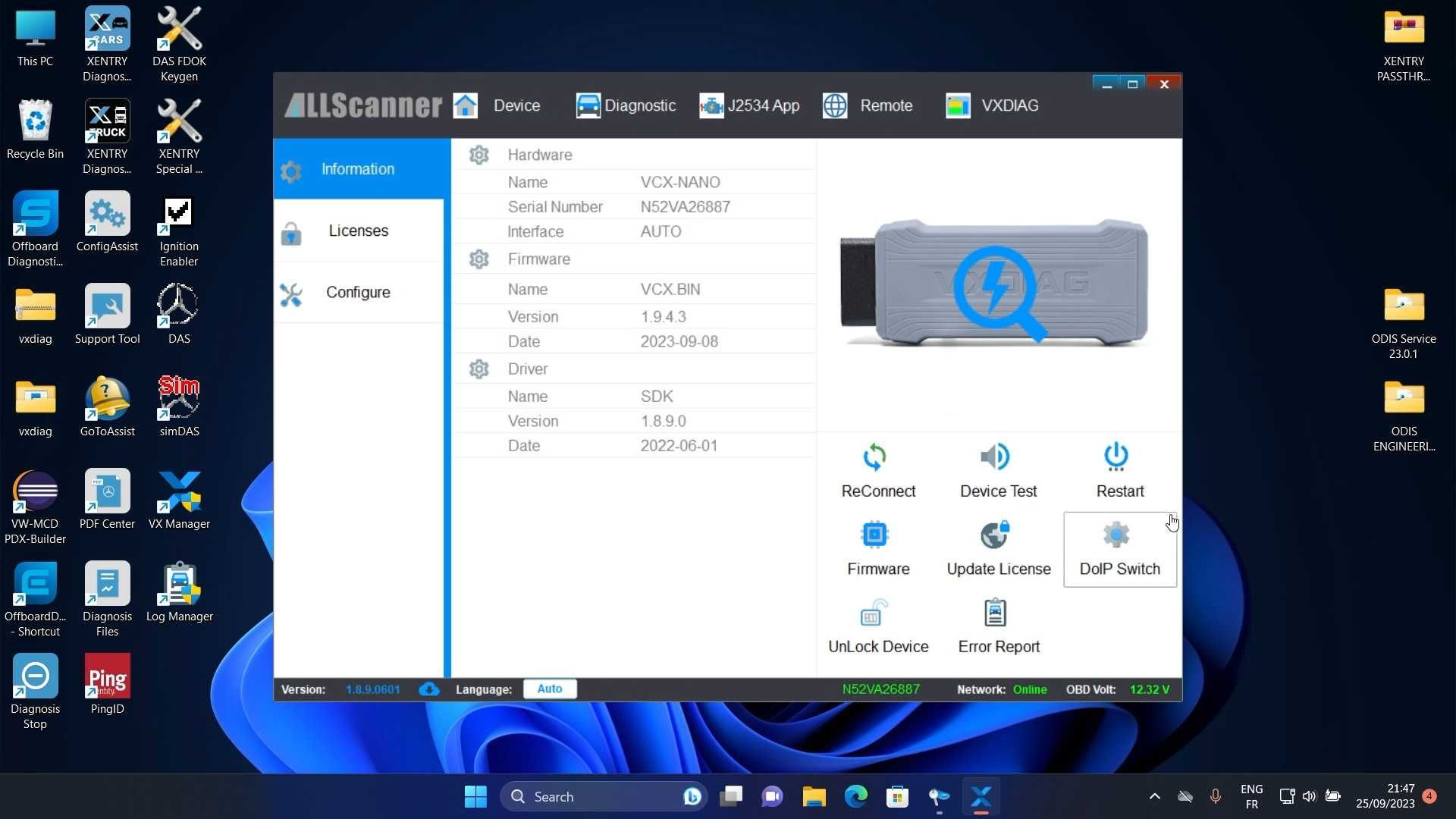Toggle the DoIP Switch
The image size is (1456, 819).
[x=1120, y=550]
